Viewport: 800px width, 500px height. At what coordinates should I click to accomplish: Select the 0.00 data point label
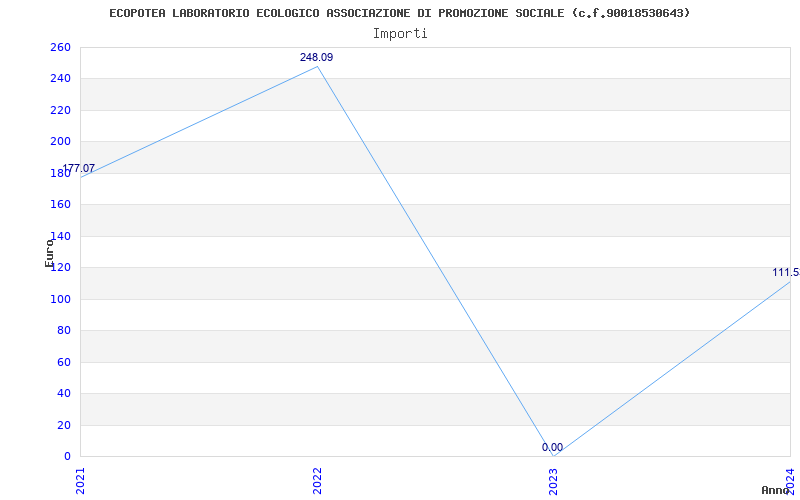pyautogui.click(x=553, y=447)
